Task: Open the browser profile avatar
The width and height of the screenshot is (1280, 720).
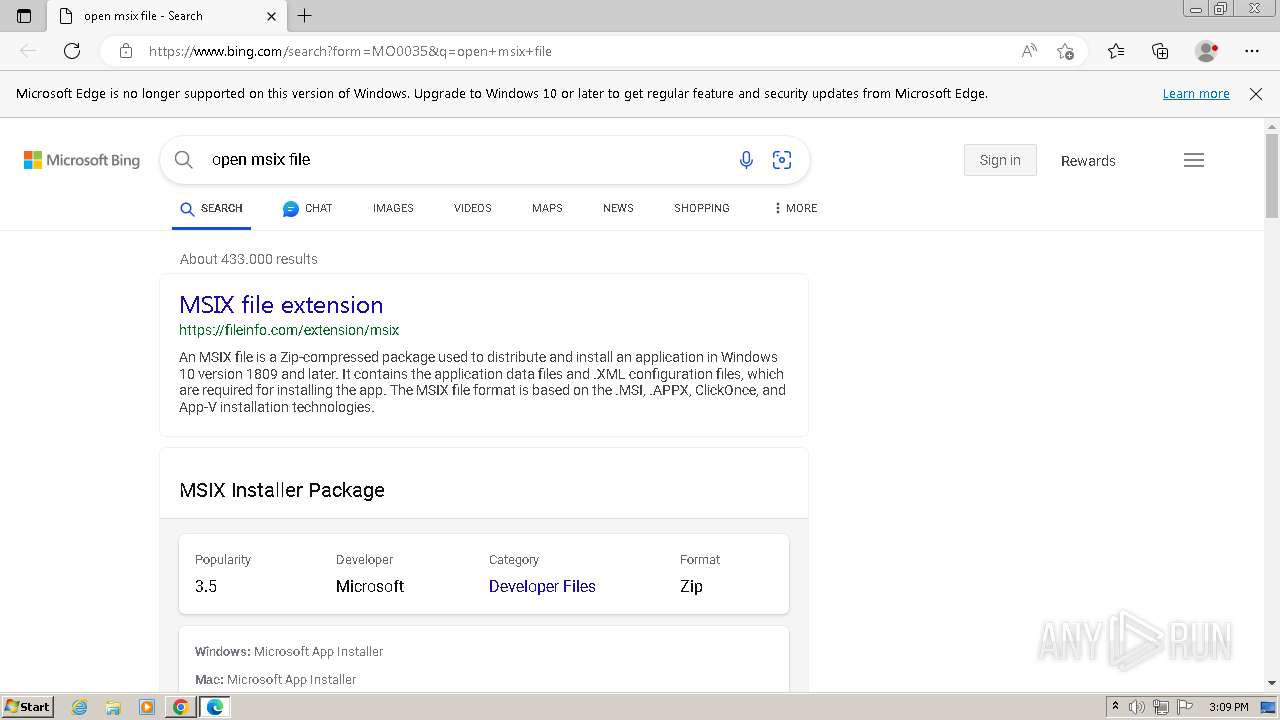Action: (x=1206, y=51)
